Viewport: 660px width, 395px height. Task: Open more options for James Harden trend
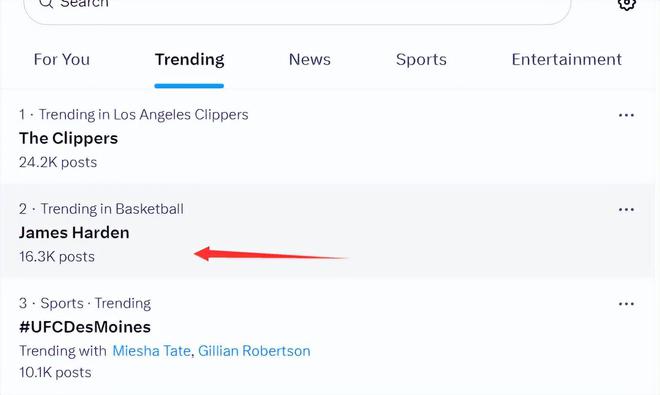pyautogui.click(x=626, y=210)
